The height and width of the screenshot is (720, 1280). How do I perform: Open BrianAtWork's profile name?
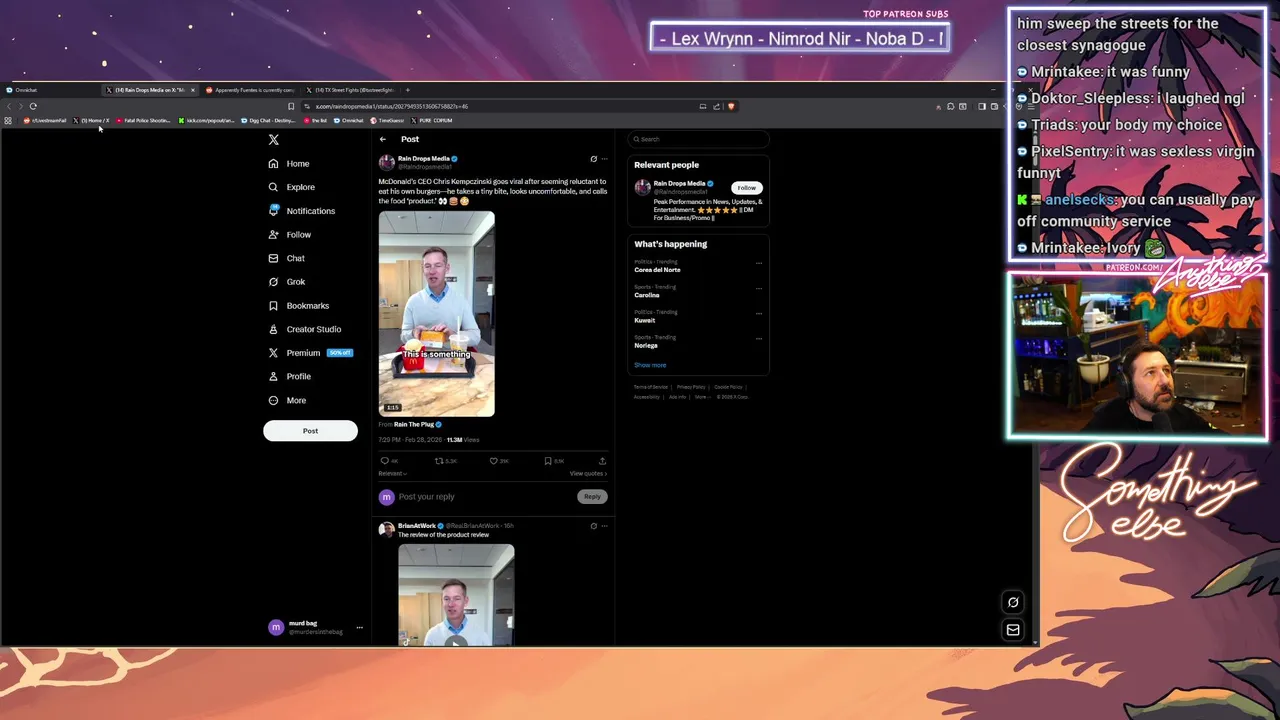(x=417, y=526)
